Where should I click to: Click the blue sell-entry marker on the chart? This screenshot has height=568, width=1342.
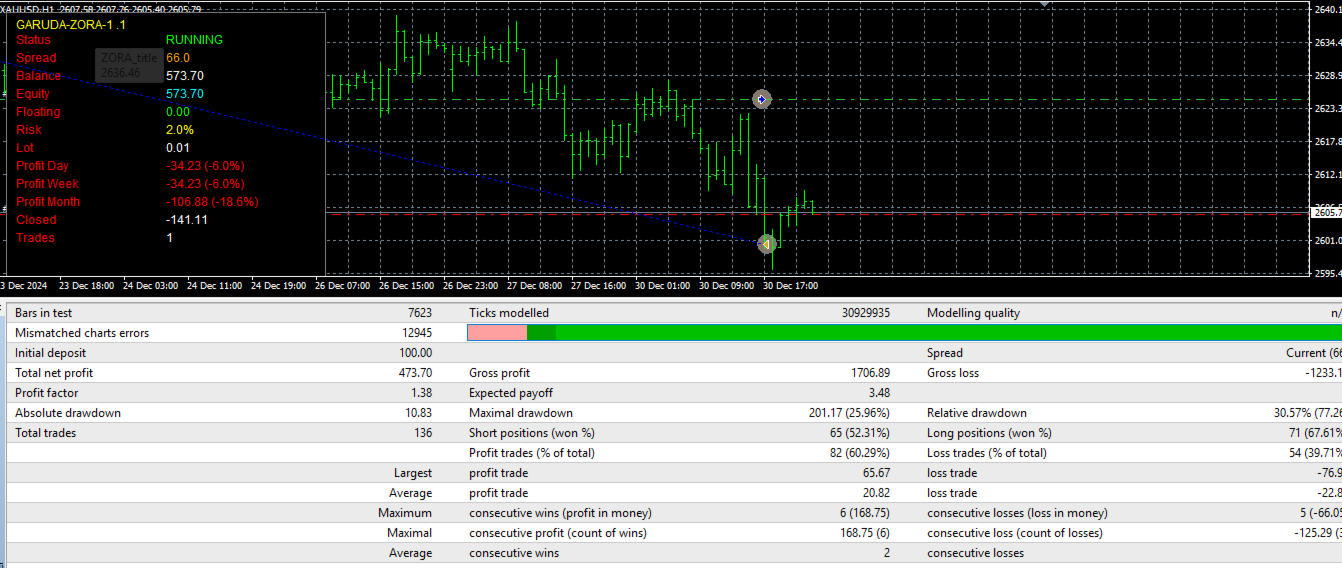pyautogui.click(x=762, y=99)
